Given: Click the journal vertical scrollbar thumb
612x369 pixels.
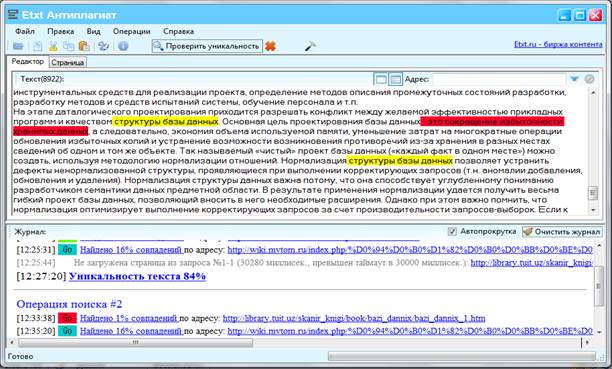Looking at the screenshot, I should pos(598,286).
